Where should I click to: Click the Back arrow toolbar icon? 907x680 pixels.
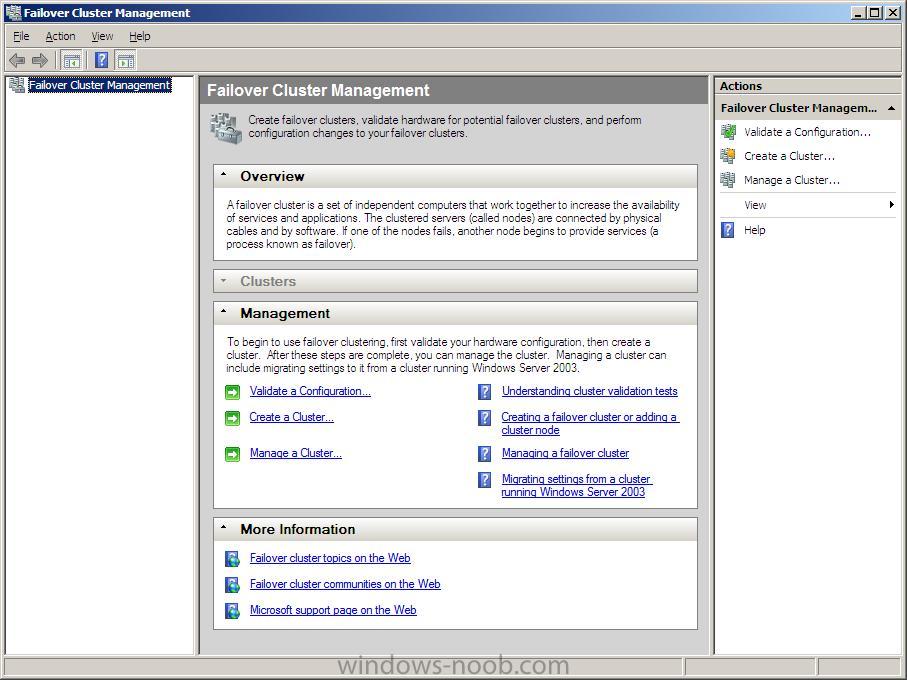[17, 60]
